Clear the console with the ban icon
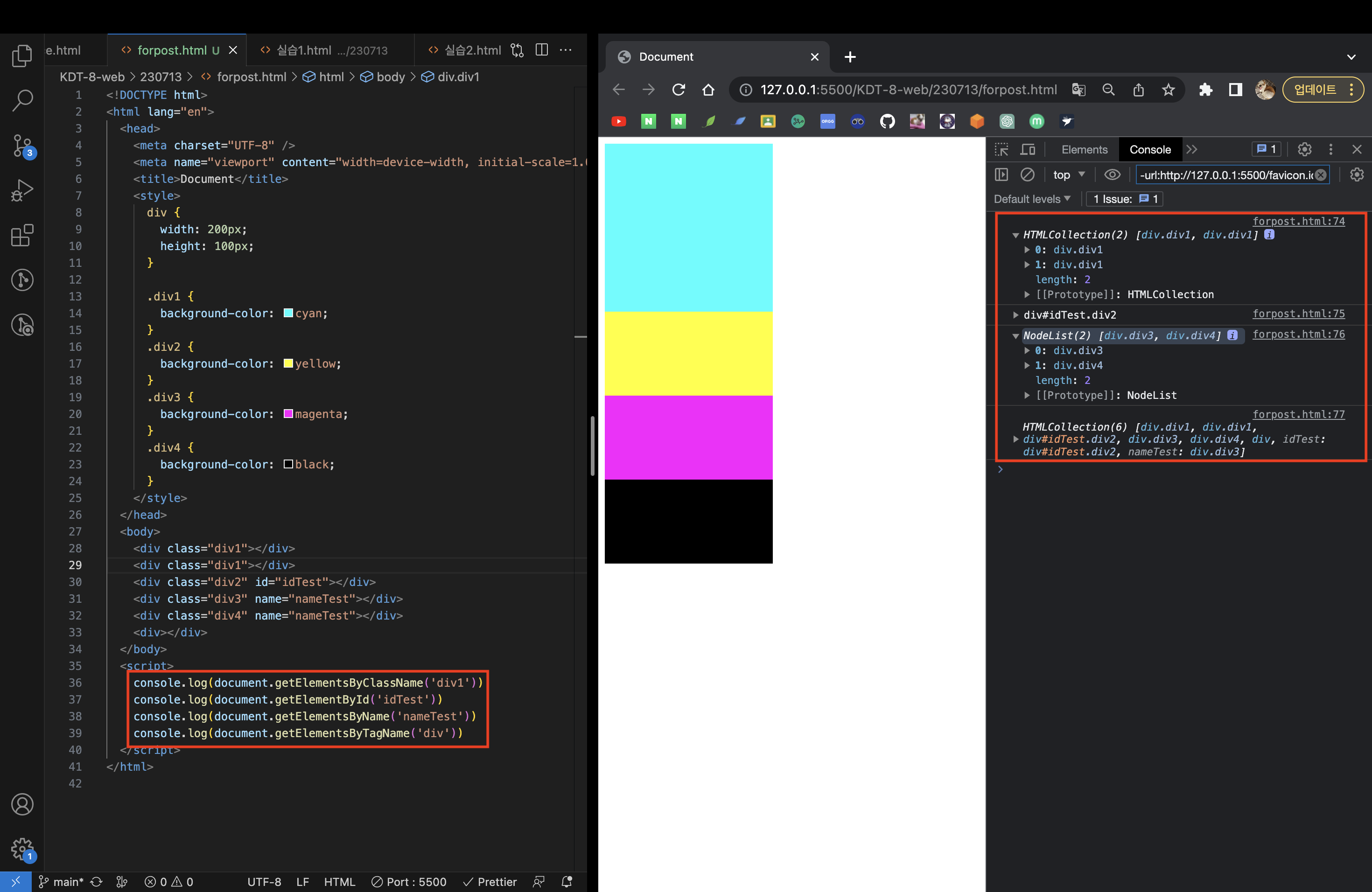 (1027, 174)
